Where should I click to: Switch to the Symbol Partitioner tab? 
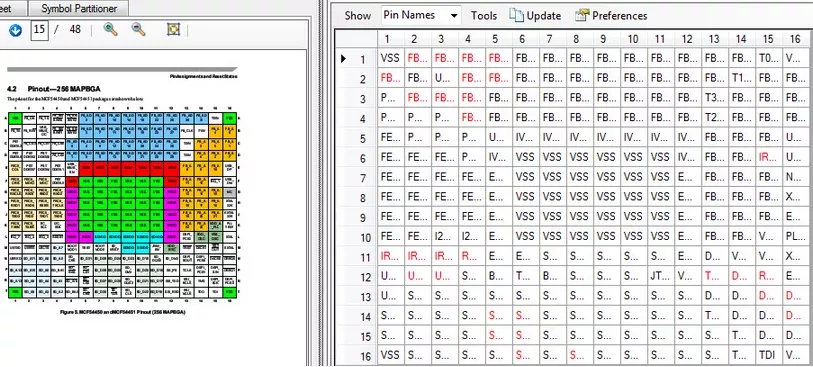79,8
